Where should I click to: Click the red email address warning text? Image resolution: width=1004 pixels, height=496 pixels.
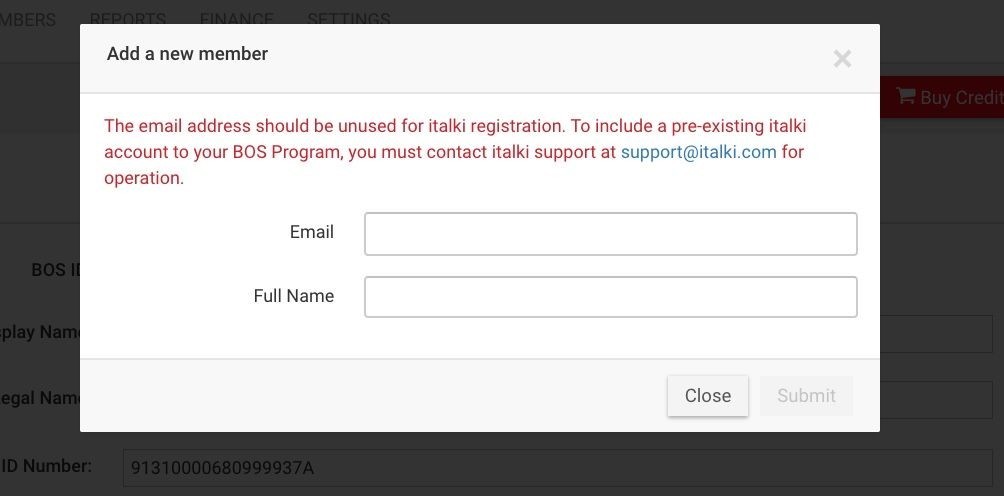tap(455, 152)
